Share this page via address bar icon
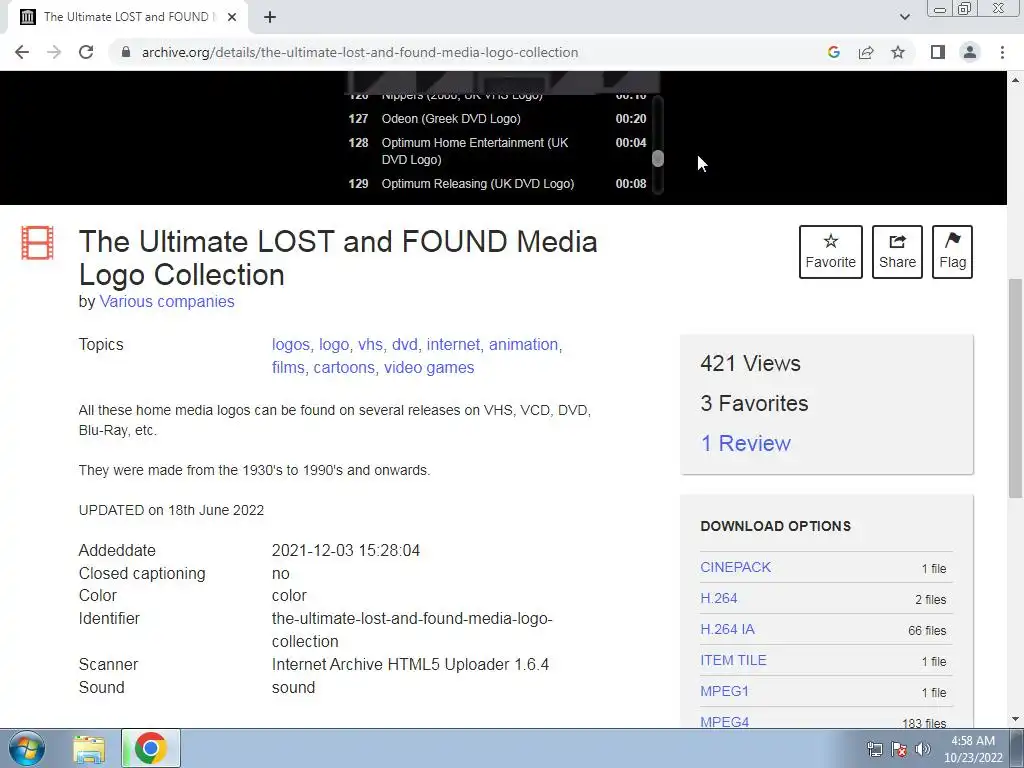The width and height of the screenshot is (1024, 768). [x=866, y=52]
